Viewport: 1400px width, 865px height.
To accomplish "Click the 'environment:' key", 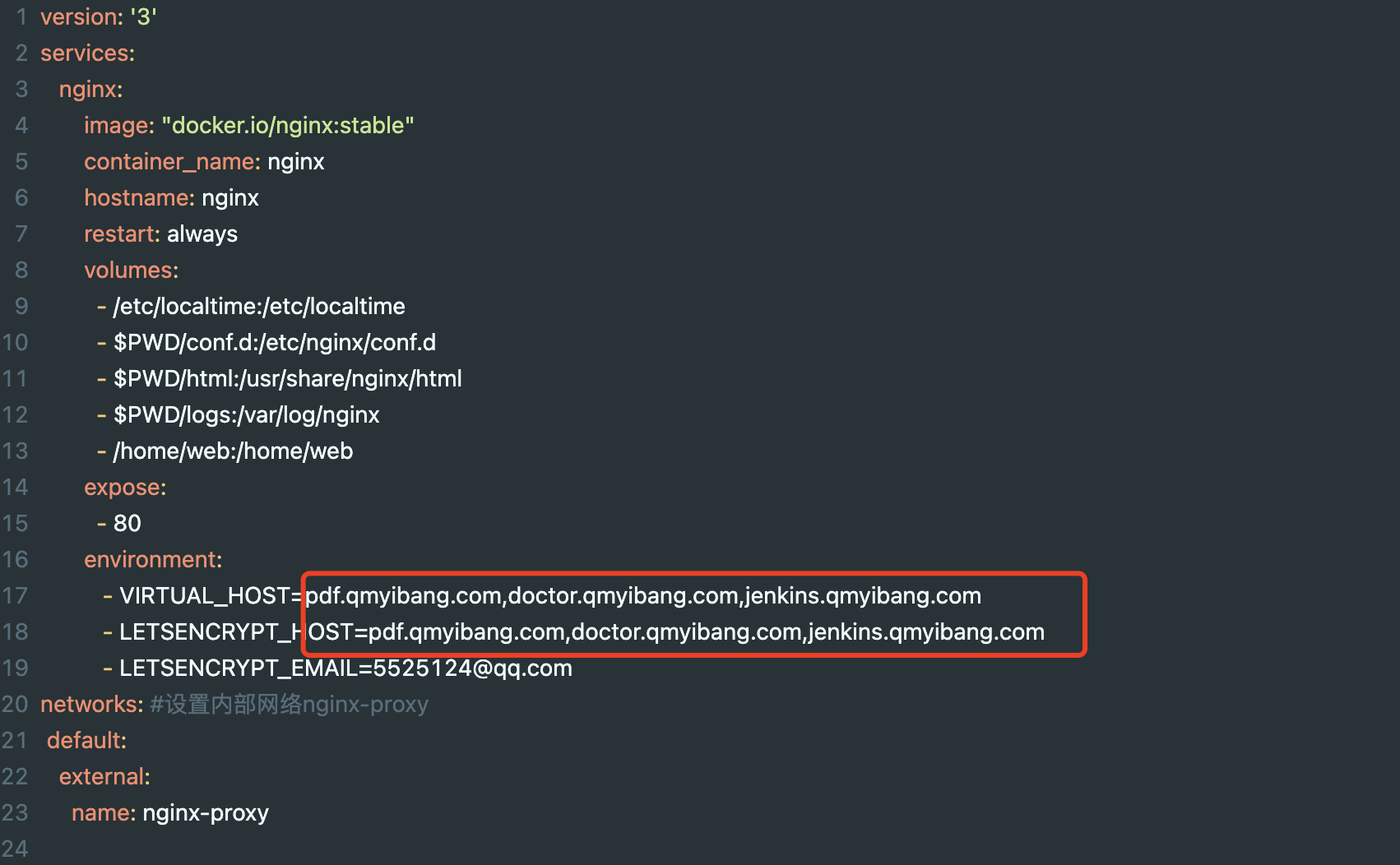I will coord(153,560).
